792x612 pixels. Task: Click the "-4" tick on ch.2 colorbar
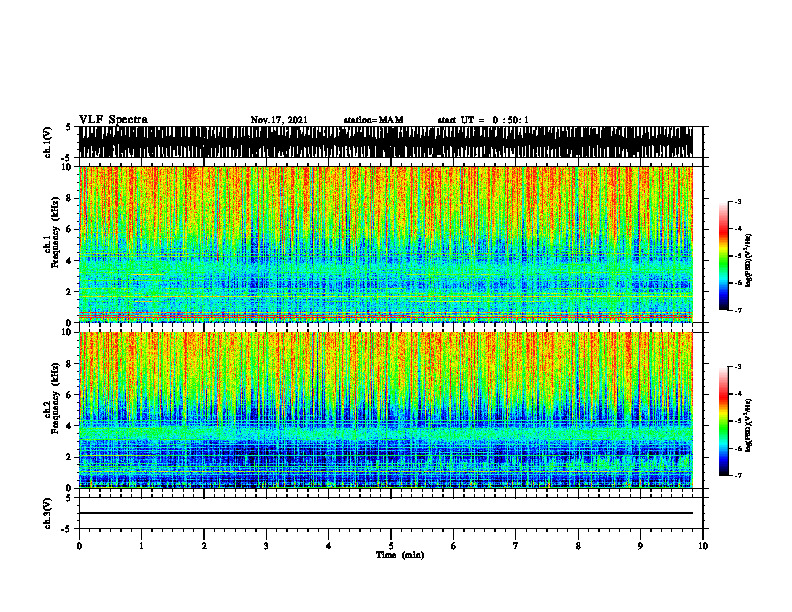coord(737,394)
